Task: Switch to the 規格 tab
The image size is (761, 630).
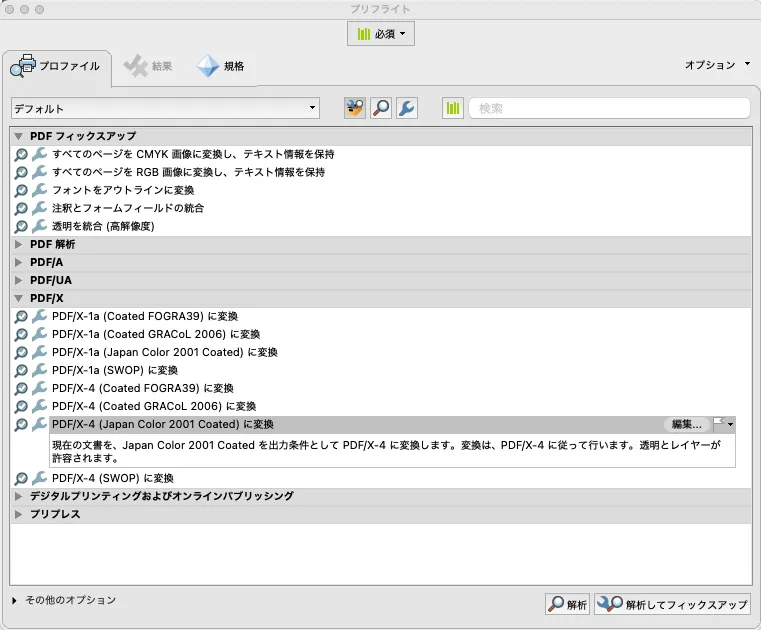Action: (x=222, y=66)
